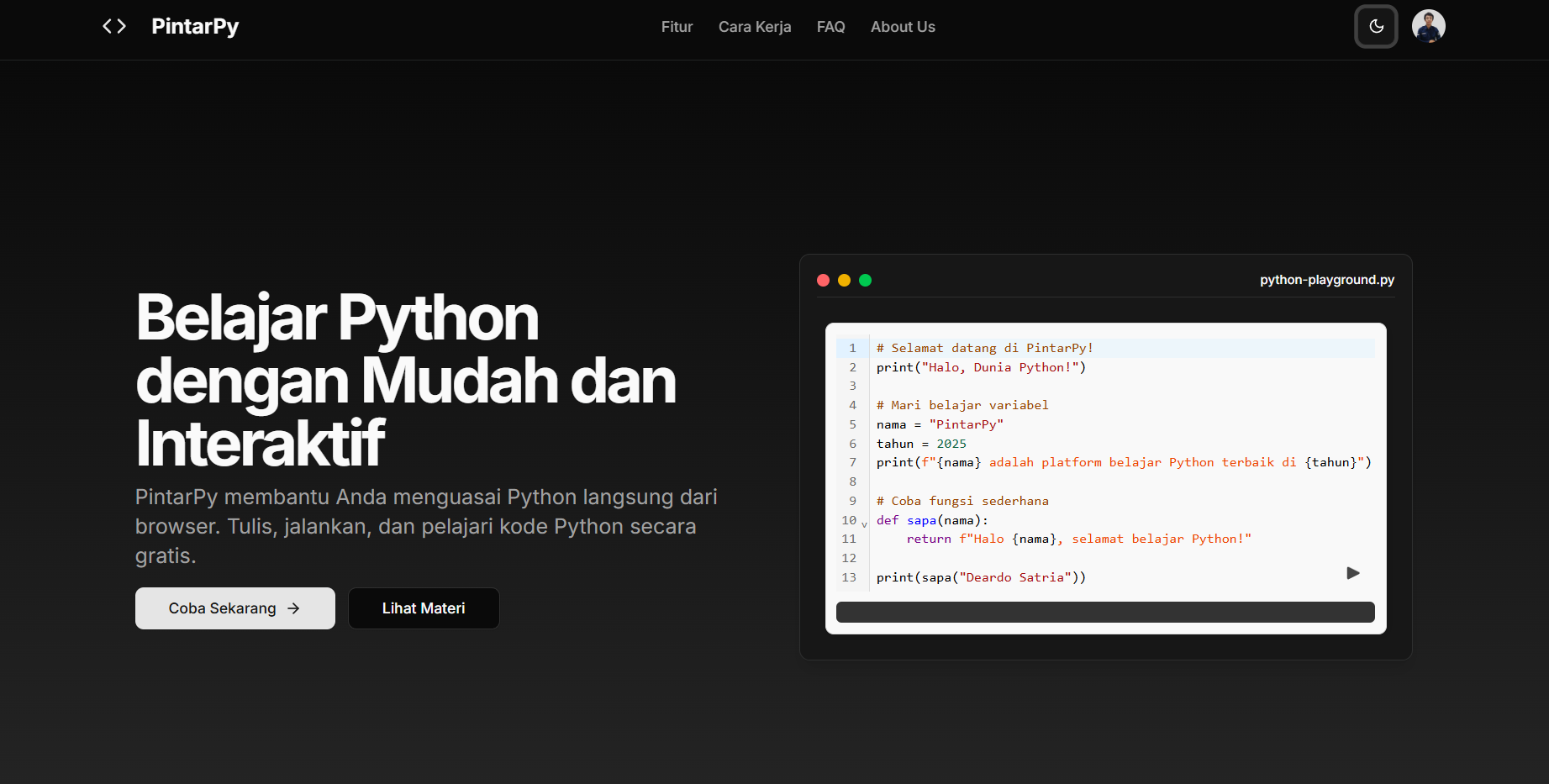
Task: Open the PintarPy home link
Action: point(195,26)
